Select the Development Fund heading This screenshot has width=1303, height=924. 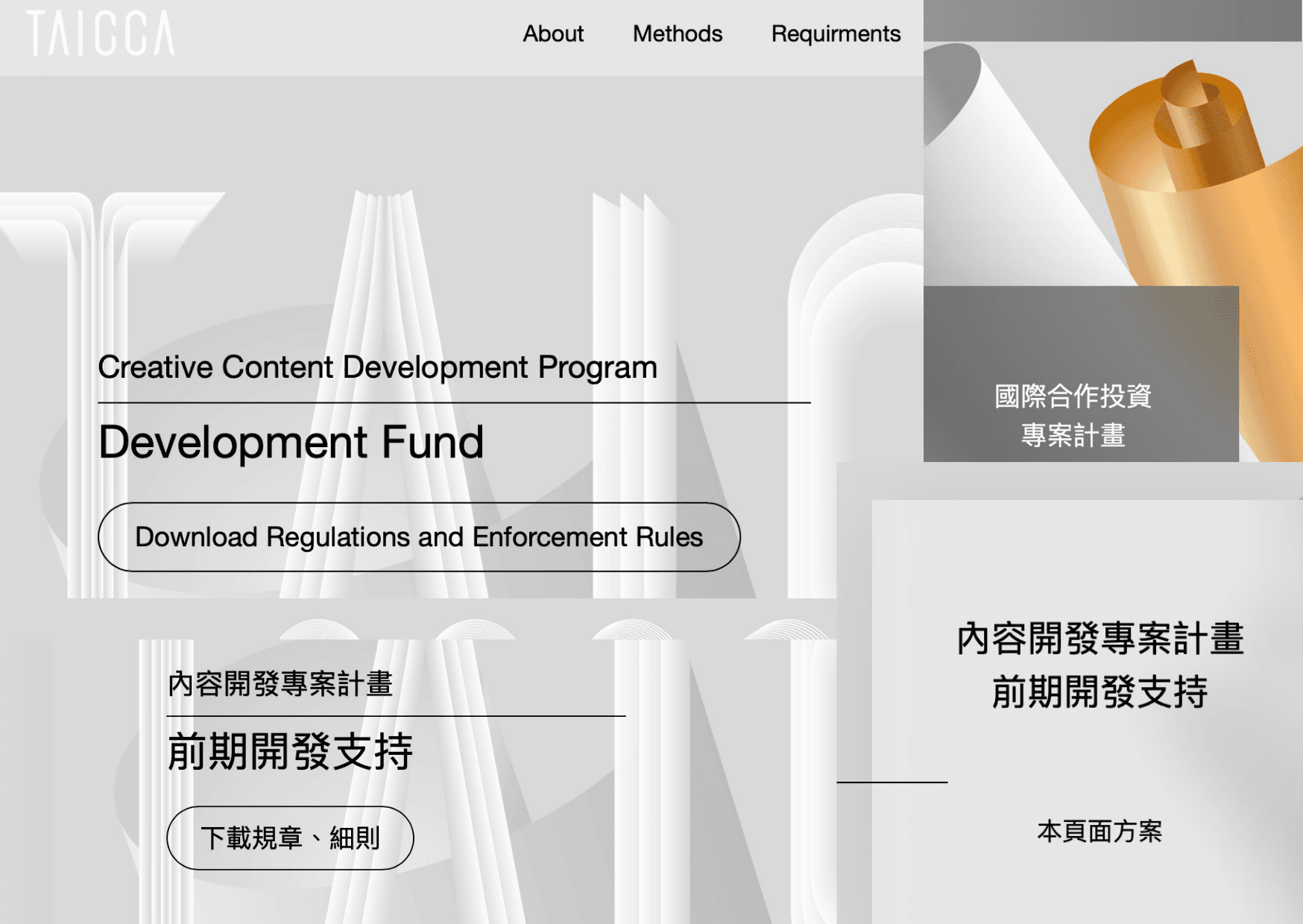291,442
